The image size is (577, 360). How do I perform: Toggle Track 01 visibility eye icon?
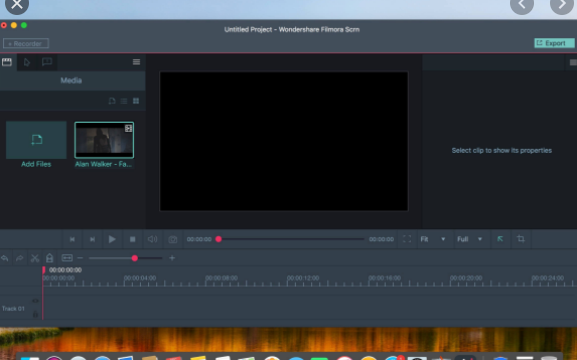35,301
